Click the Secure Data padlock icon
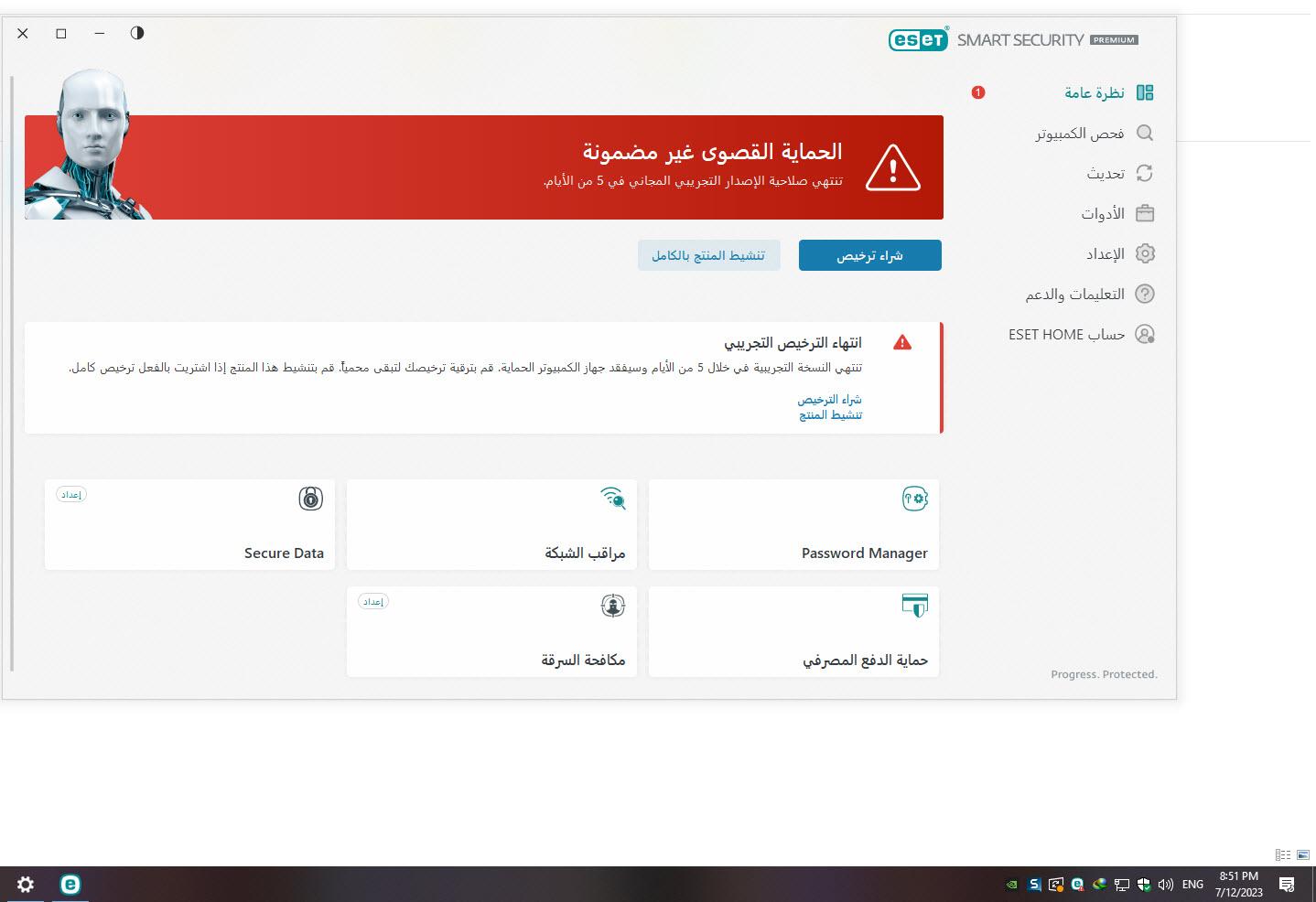This screenshot has height=902, width=1316. [311, 499]
